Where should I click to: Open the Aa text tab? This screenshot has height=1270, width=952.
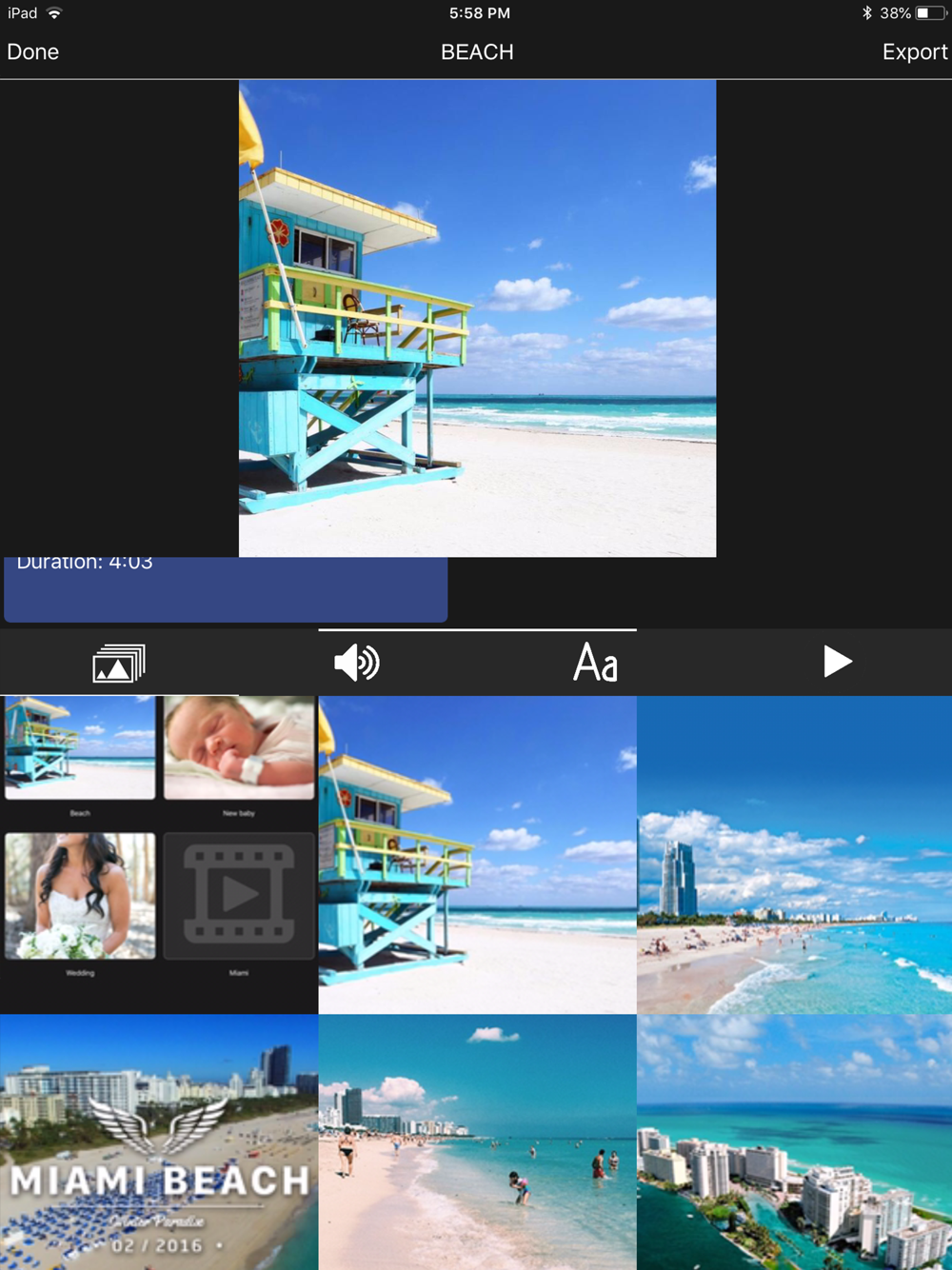(x=596, y=663)
